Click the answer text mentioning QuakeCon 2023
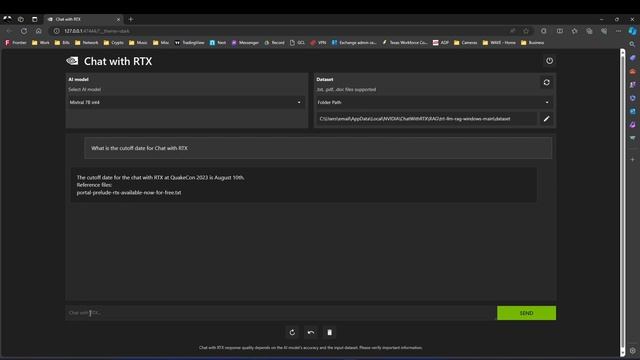 [160, 178]
